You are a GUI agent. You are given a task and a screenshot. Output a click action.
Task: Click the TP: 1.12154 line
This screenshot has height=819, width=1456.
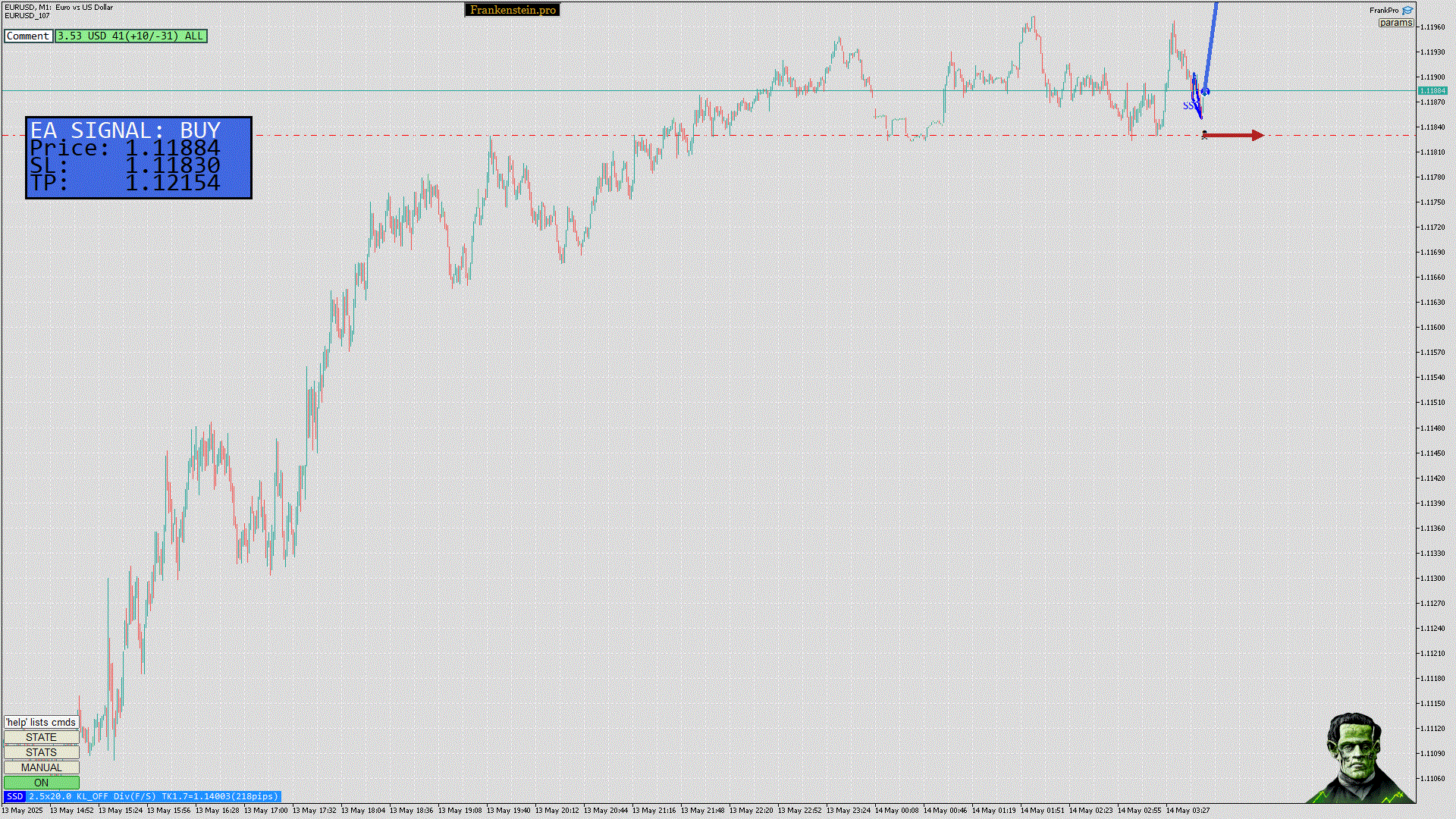125,183
